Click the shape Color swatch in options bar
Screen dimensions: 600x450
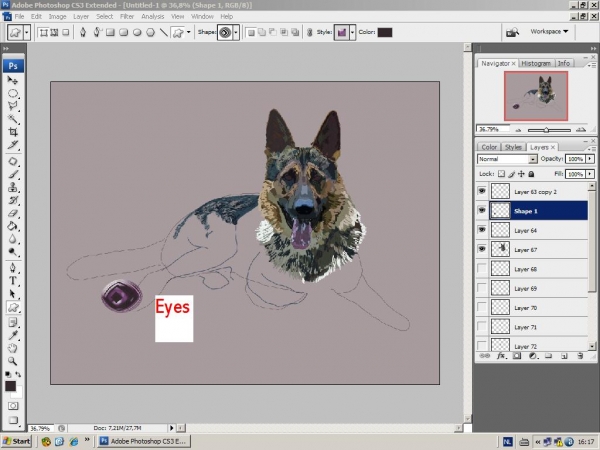pyautogui.click(x=385, y=33)
